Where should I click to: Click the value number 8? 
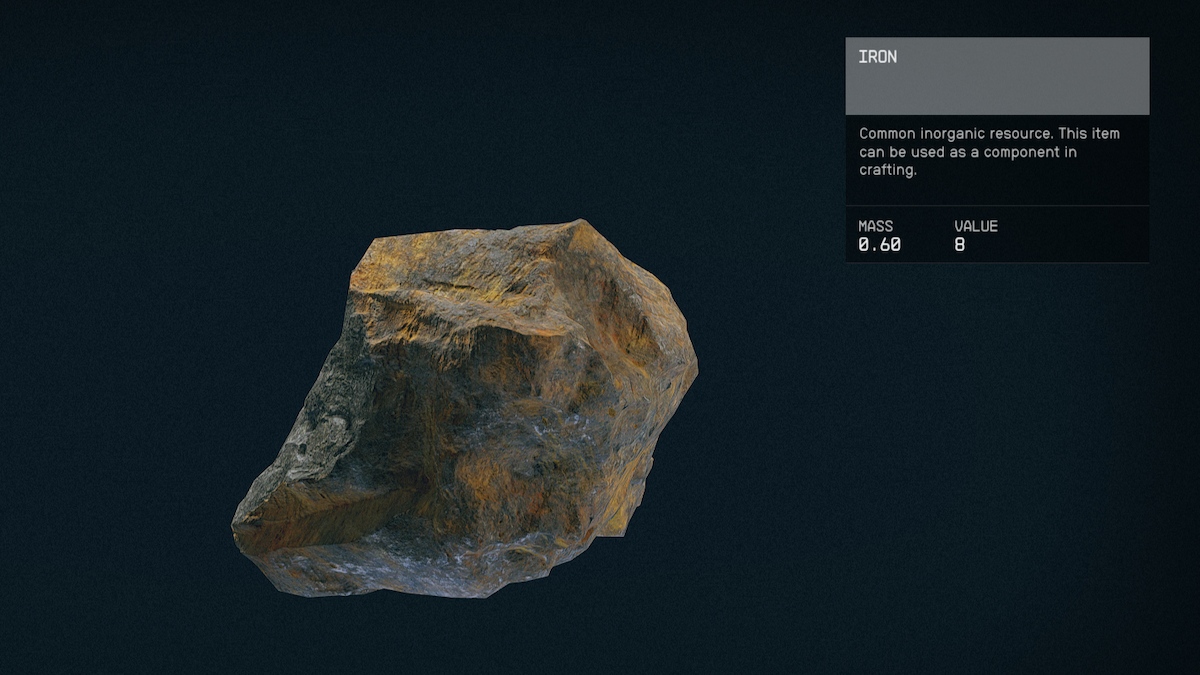pos(960,245)
